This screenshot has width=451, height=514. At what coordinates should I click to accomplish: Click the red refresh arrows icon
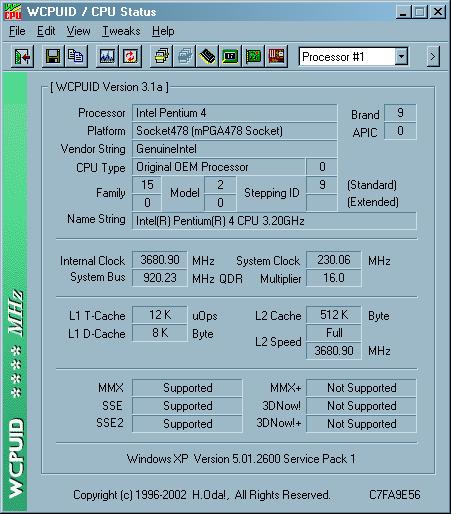pos(130,57)
